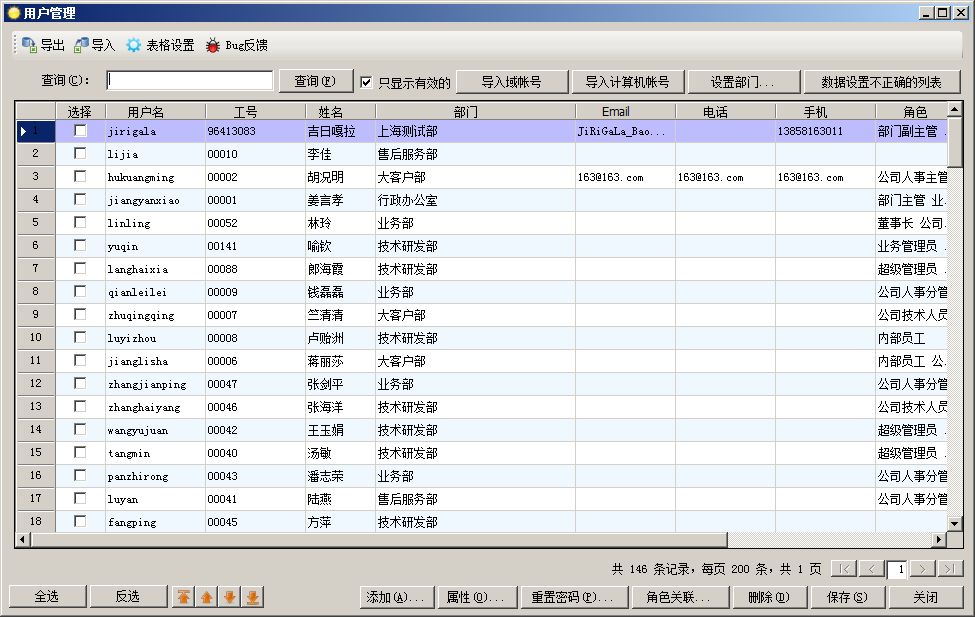Open 属性(O)... button

pos(477,598)
